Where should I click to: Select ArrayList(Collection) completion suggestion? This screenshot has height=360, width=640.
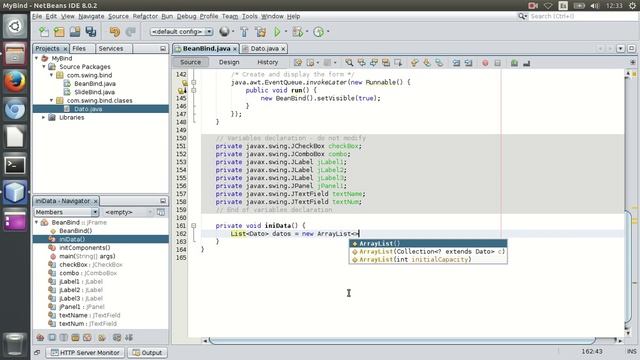point(428,251)
